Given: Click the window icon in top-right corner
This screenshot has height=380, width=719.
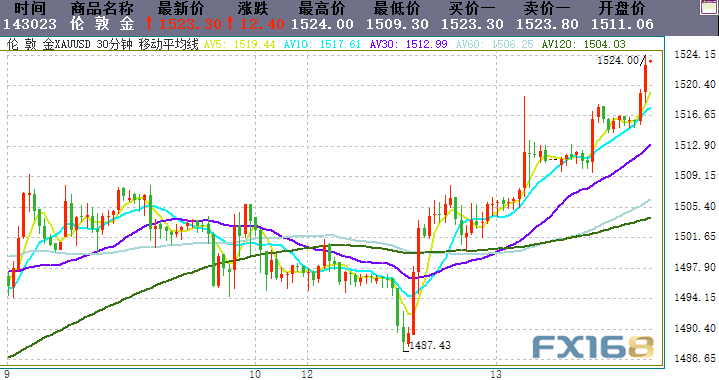Looking at the screenshot, I should click(x=709, y=8).
